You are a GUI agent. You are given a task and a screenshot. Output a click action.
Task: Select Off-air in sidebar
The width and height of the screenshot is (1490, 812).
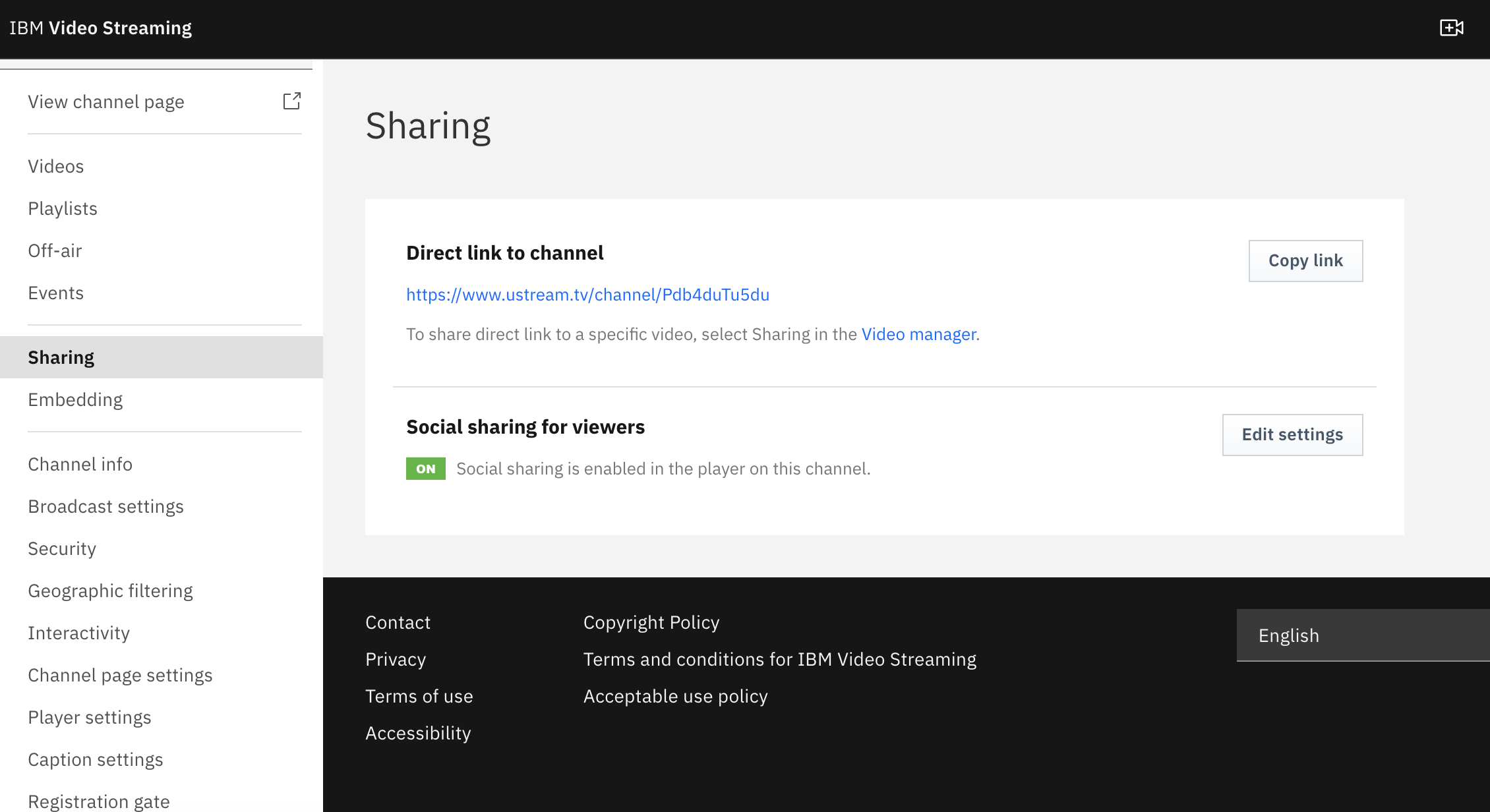[55, 250]
